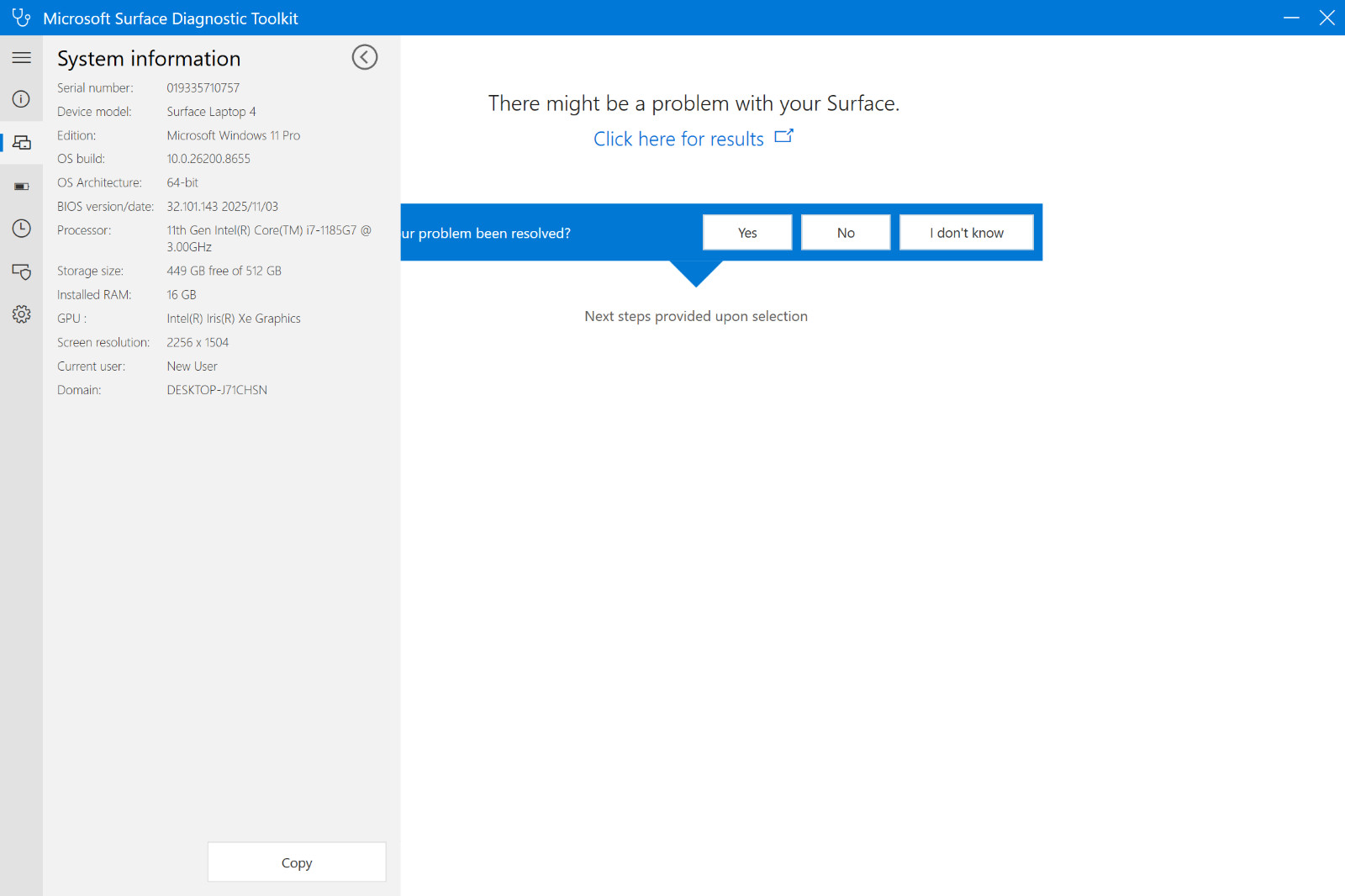Screen dimensions: 1345x896
Task: Collapse the System information panel with the back arrow
Action: (364, 57)
